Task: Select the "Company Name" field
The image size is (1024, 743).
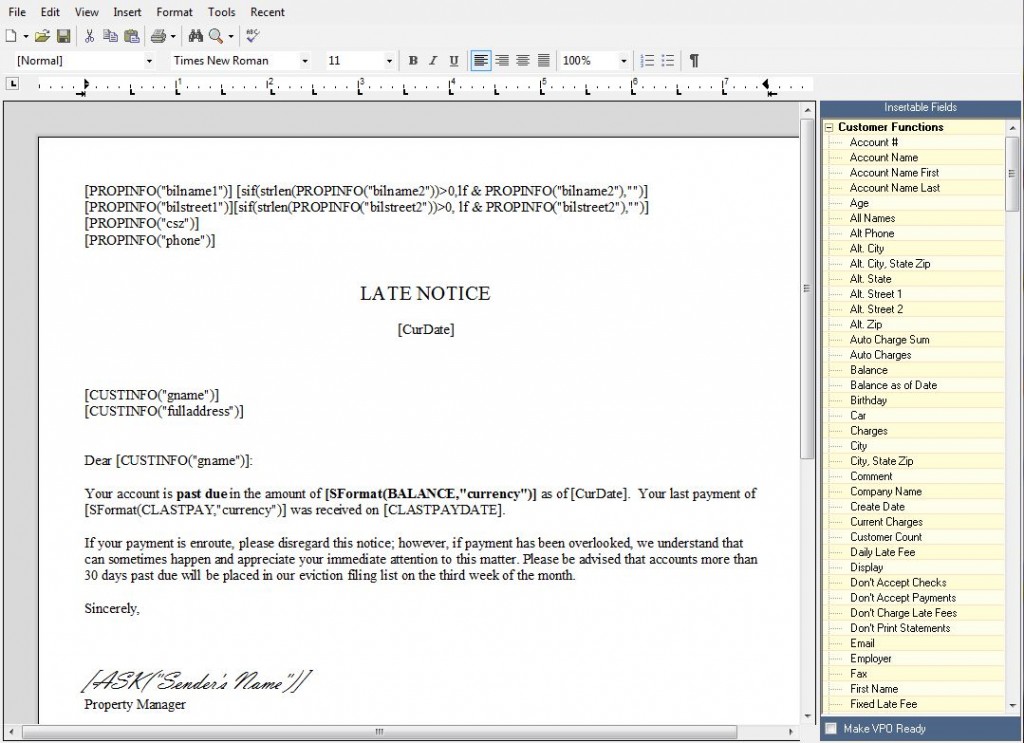Action: [x=886, y=492]
